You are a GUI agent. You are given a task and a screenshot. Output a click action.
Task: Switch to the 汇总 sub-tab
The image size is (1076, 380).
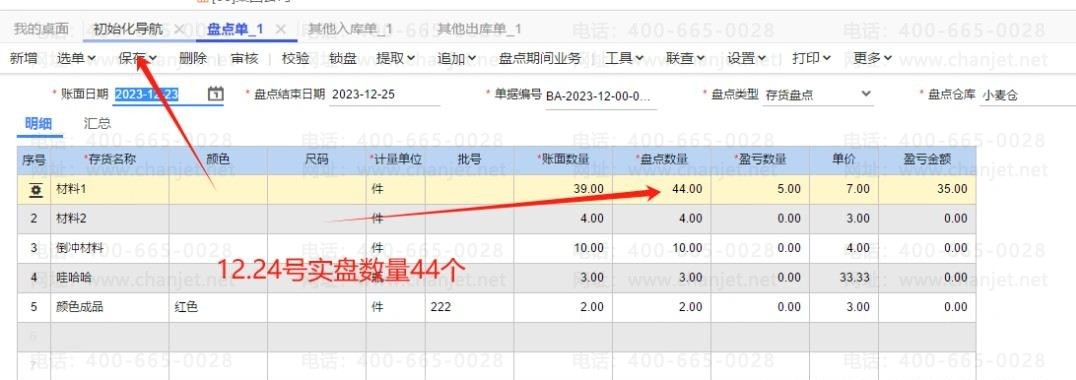click(x=97, y=123)
